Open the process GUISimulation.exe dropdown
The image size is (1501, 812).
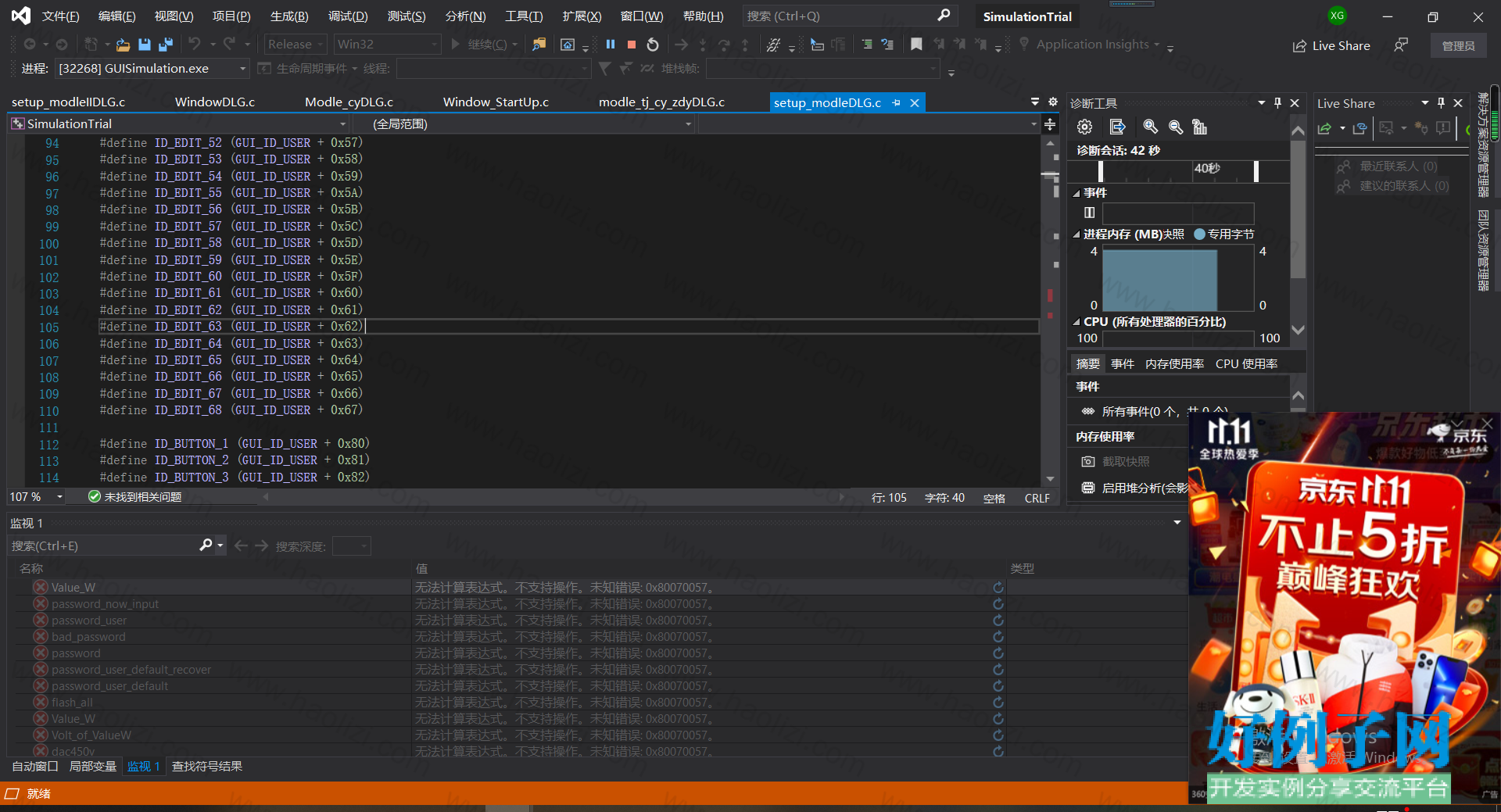point(152,69)
